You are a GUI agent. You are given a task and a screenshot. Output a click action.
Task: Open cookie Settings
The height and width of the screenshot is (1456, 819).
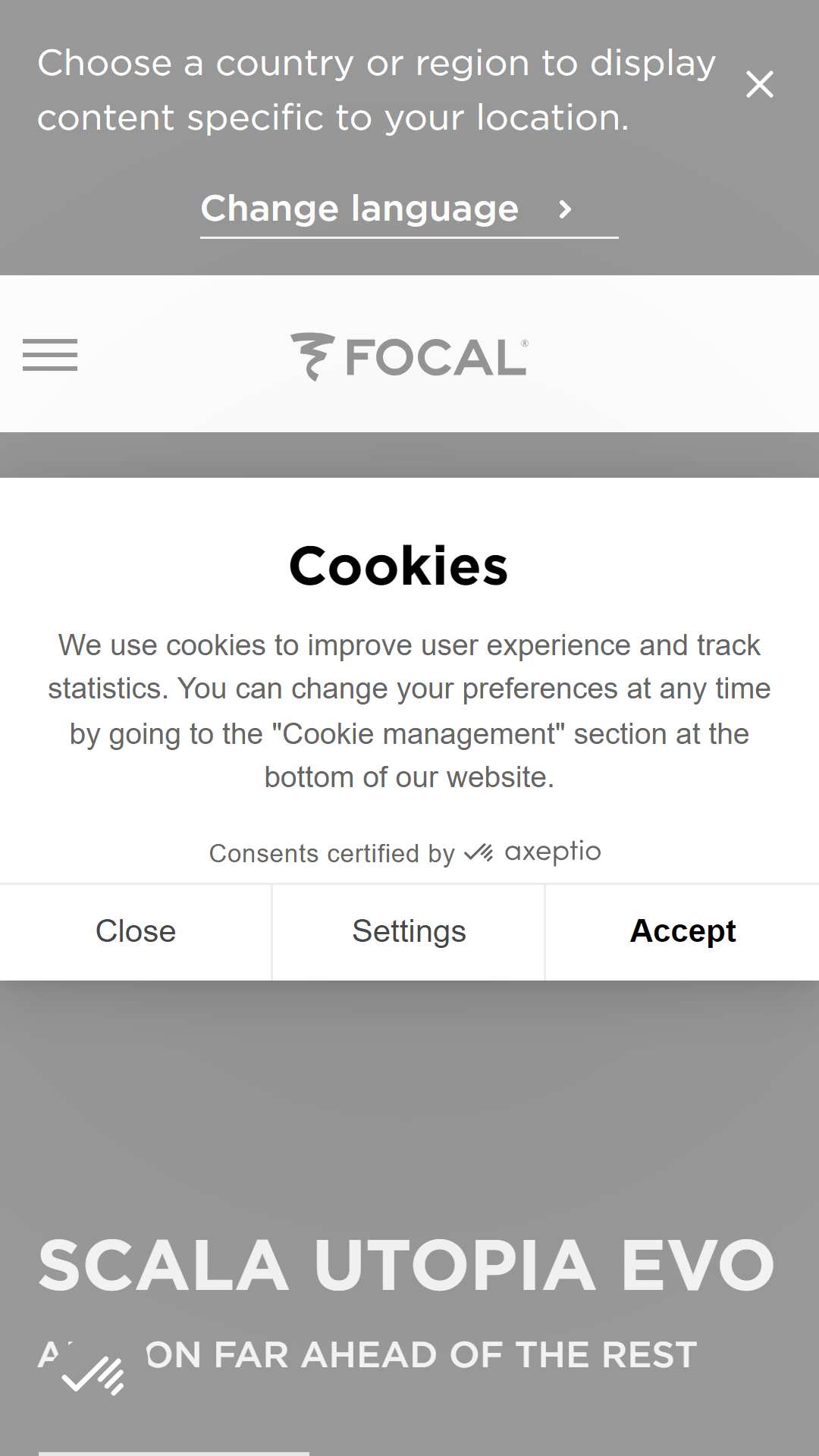pos(409,931)
